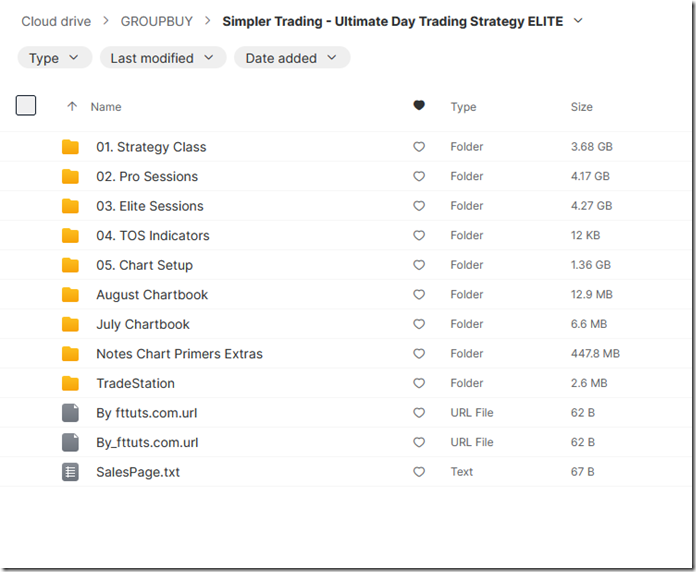Favorite the 04. TOS Indicators folder

click(x=419, y=236)
